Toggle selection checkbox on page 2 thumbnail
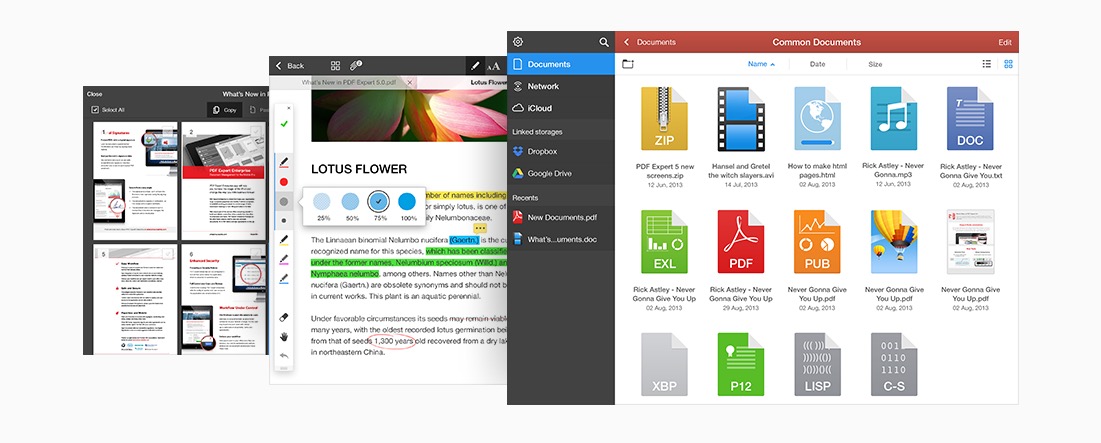 point(256,131)
